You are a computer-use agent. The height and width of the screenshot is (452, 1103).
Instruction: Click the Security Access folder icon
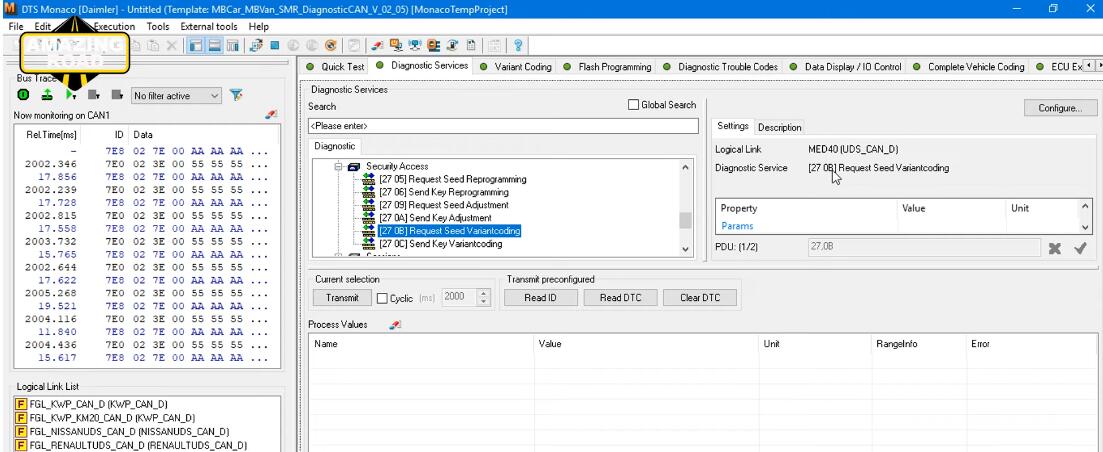point(355,167)
